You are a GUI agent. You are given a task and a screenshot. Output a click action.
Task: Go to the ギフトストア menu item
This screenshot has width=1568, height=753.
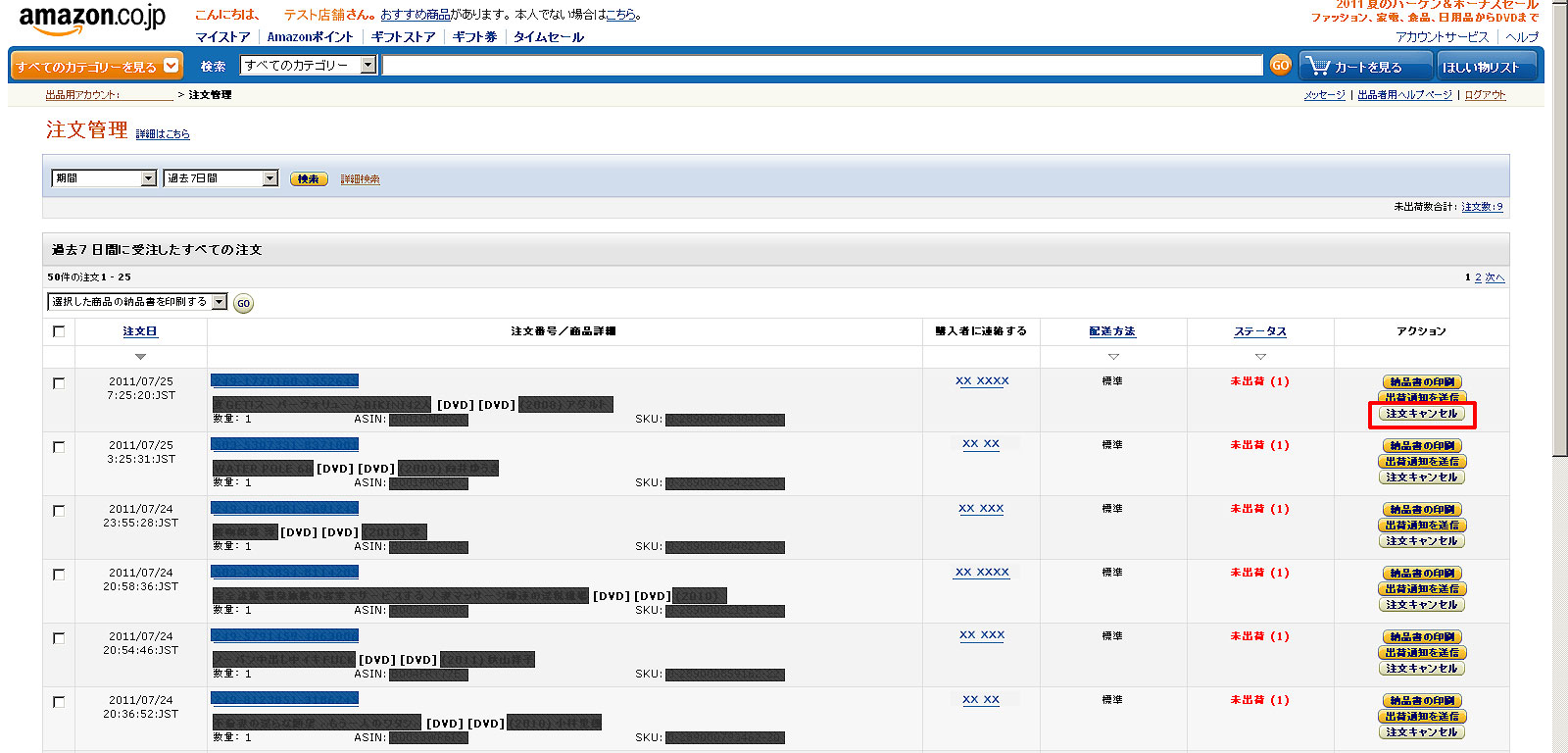point(403,37)
